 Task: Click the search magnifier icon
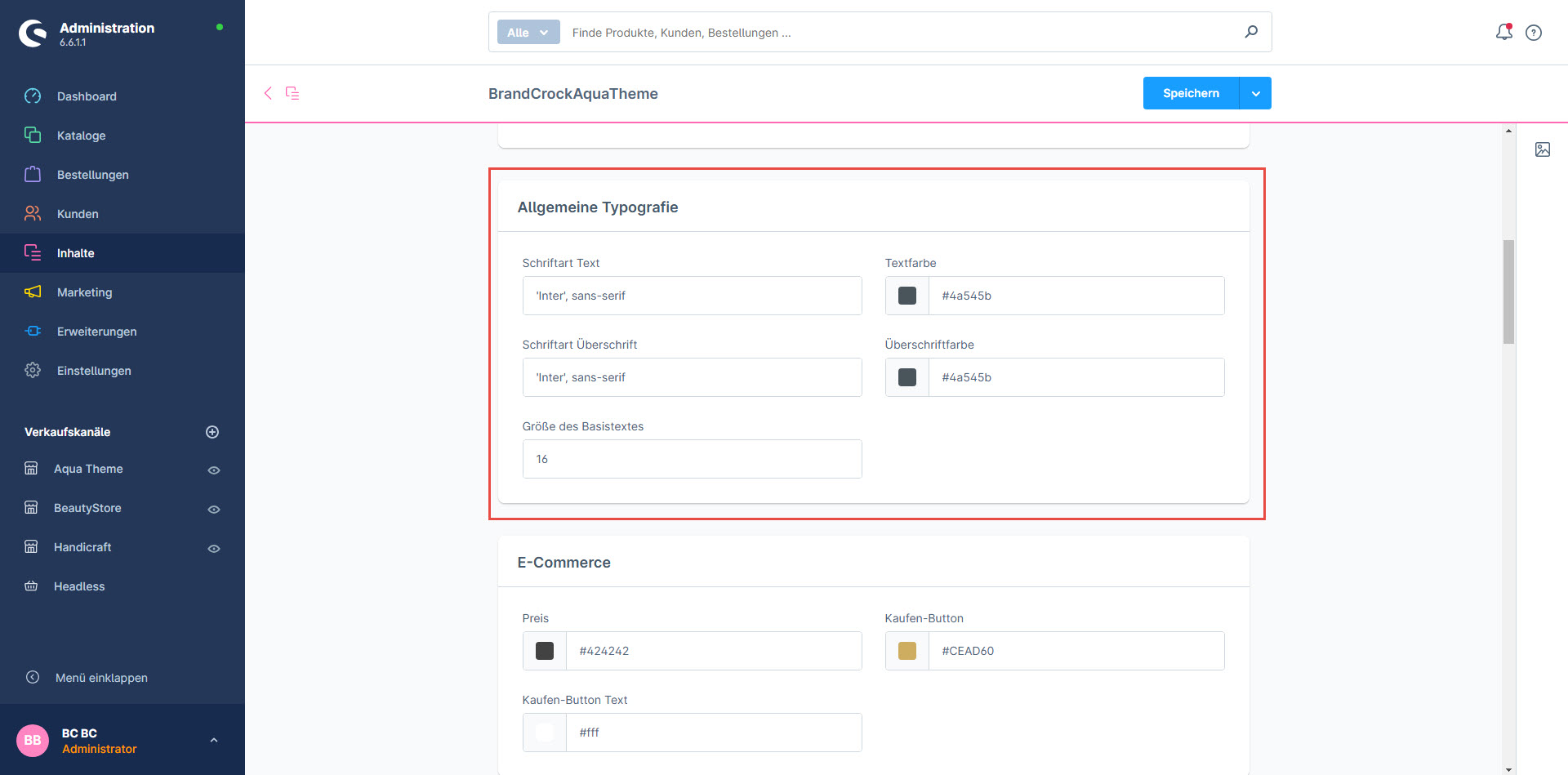[1250, 32]
